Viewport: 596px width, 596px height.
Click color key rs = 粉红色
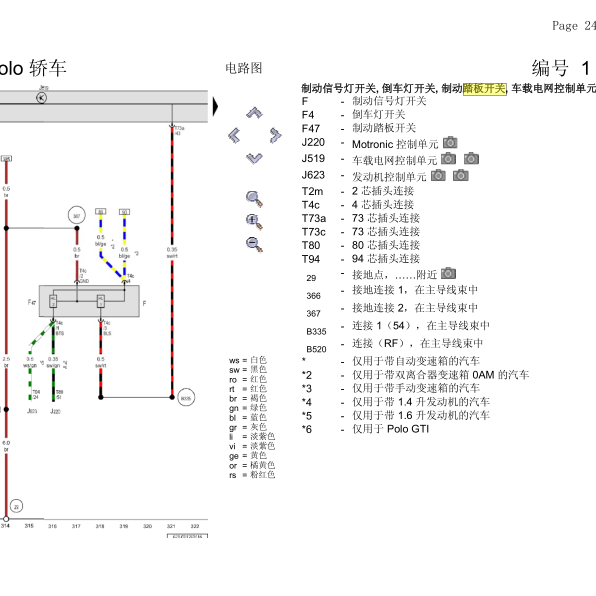click(x=252, y=475)
